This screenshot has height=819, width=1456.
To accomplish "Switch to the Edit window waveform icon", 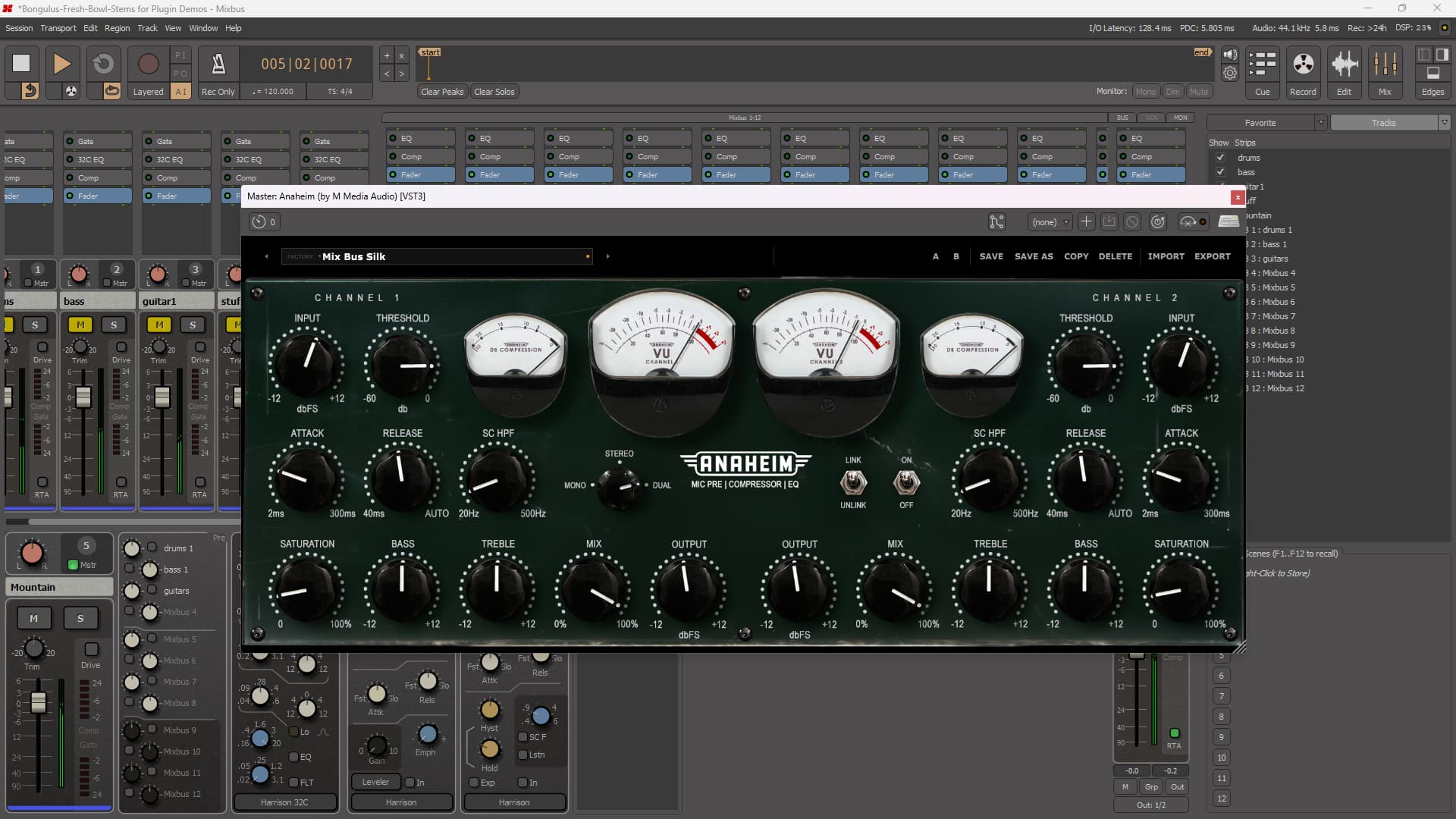I will [x=1344, y=64].
